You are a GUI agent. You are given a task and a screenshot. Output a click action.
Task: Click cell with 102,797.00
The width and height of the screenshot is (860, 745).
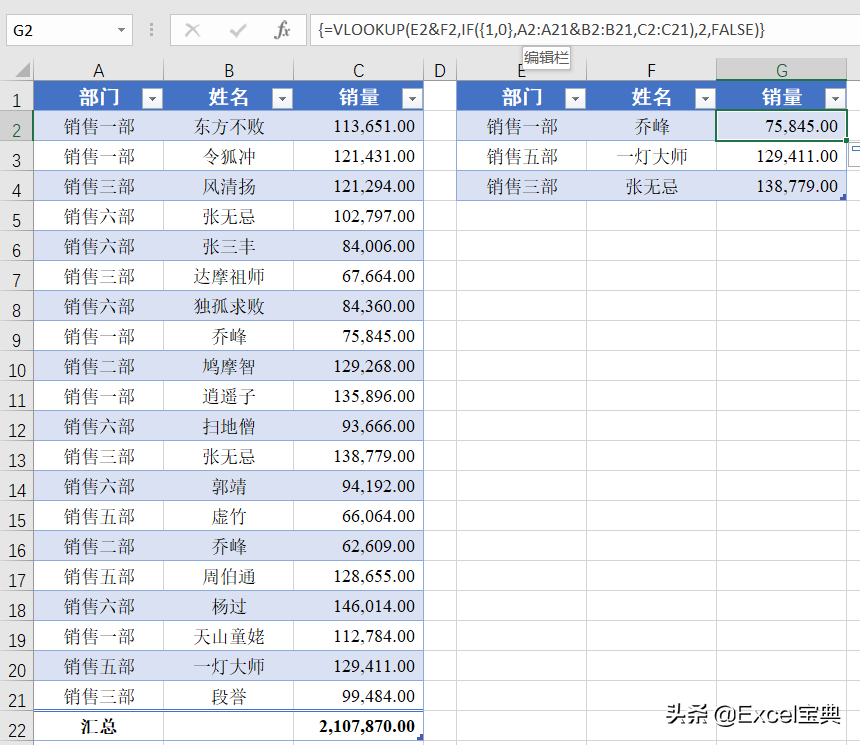(x=359, y=216)
